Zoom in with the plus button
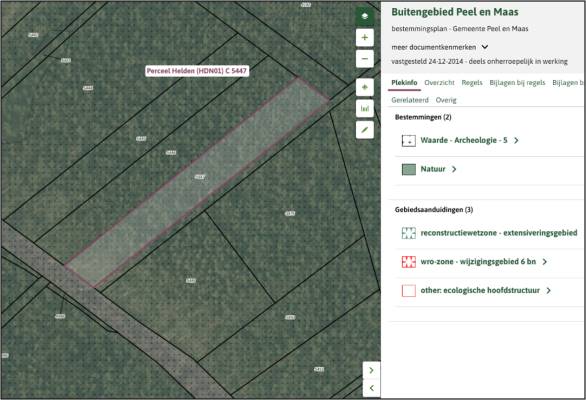This screenshot has width=586, height=400. (x=364, y=37)
